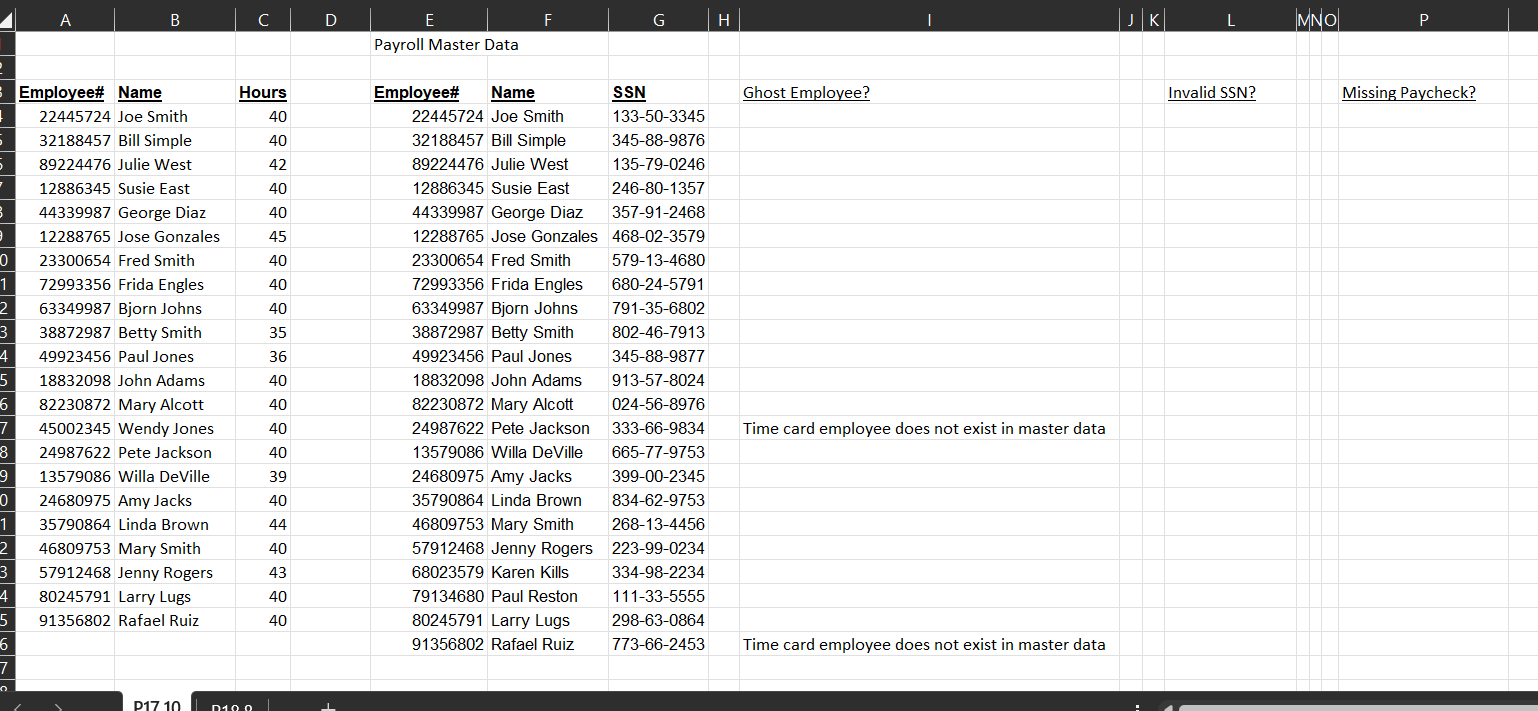Select column header I
Image resolution: width=1538 pixels, height=711 pixels.
(929, 18)
